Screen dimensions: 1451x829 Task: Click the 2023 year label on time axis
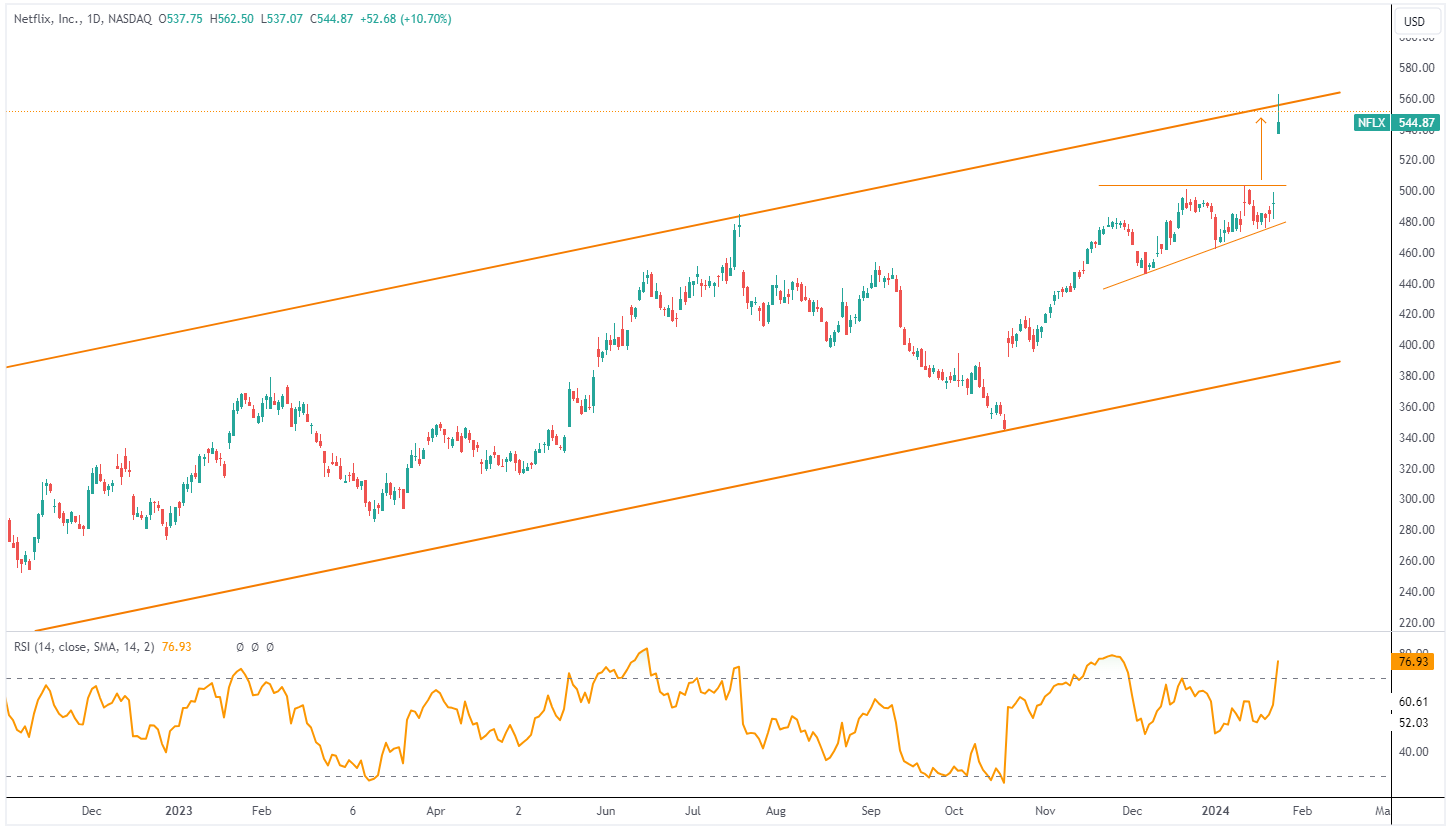[x=179, y=810]
